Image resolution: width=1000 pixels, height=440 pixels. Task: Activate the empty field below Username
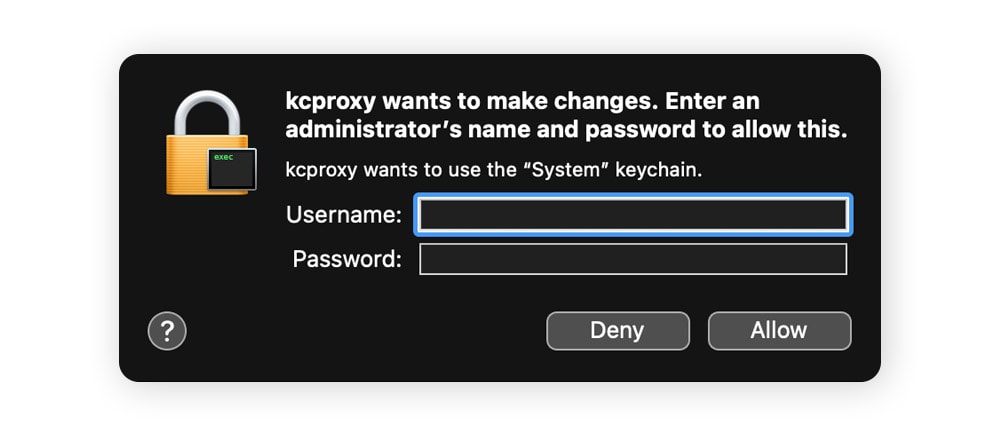[x=633, y=259]
